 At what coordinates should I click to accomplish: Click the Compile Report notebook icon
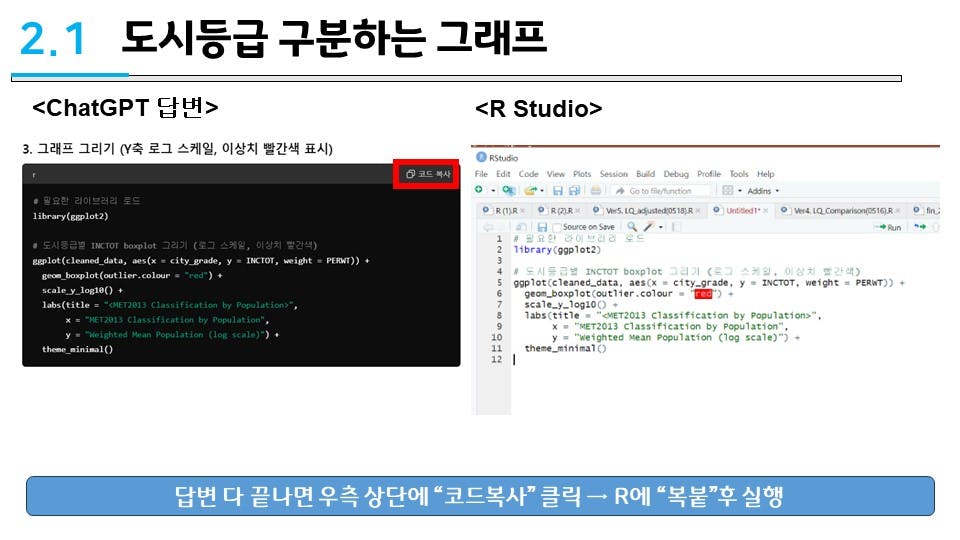677,227
